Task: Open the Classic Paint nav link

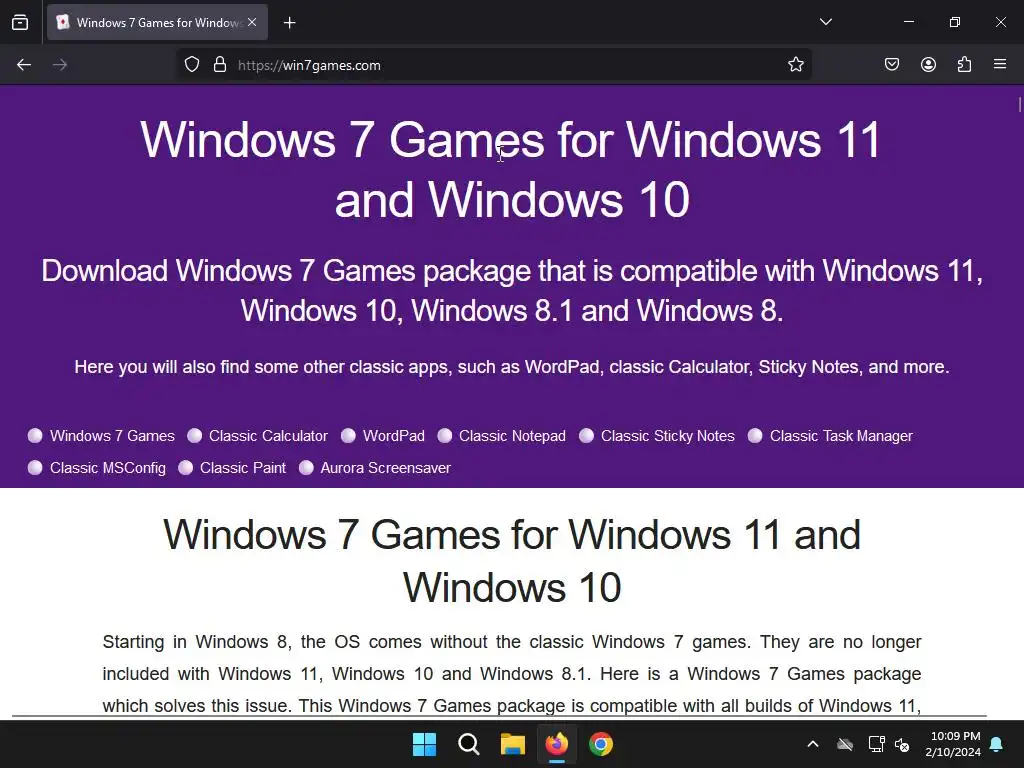Action: click(243, 468)
